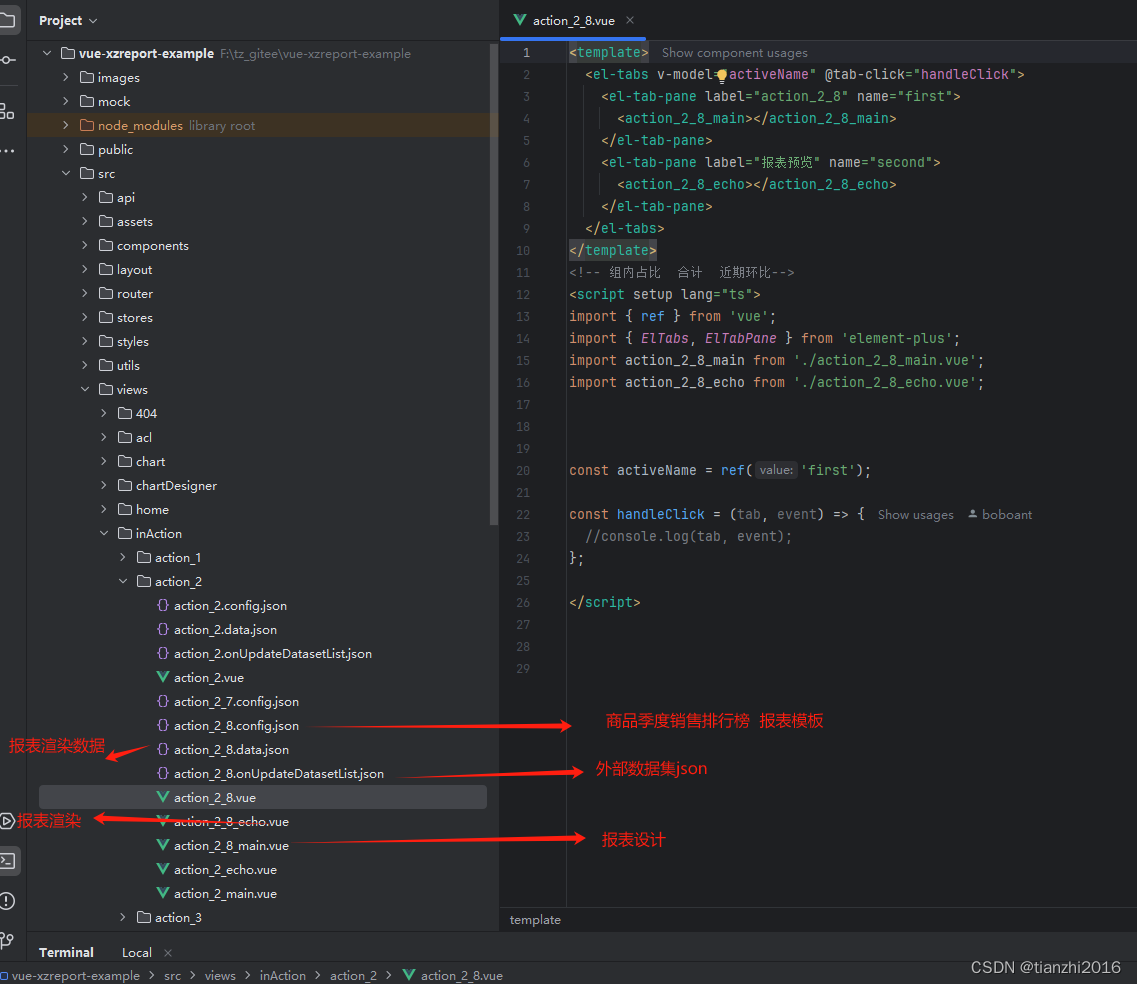Open the Project view dropdown
The height and width of the screenshot is (984, 1137).
click(68, 20)
